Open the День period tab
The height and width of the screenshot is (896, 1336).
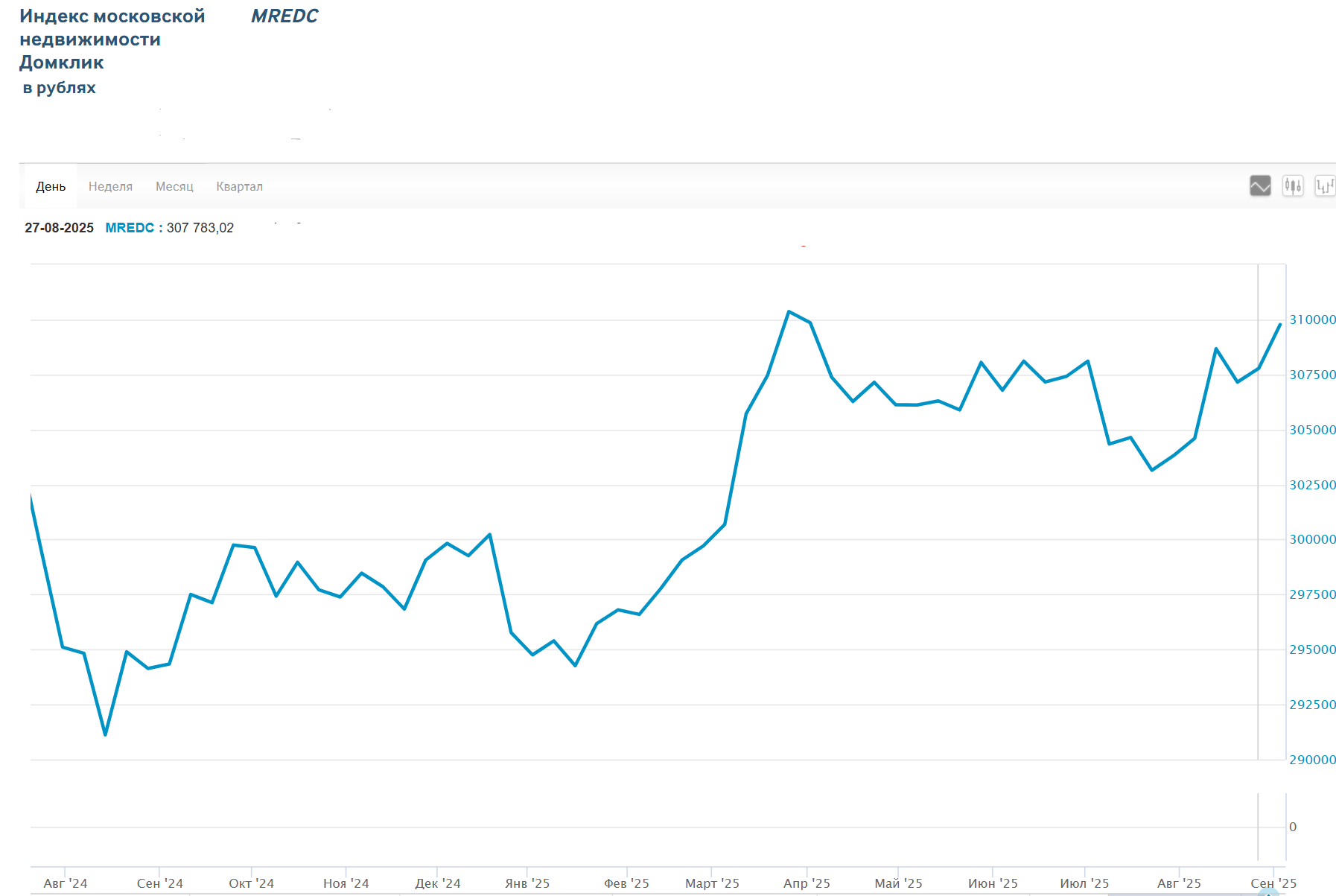[51, 186]
